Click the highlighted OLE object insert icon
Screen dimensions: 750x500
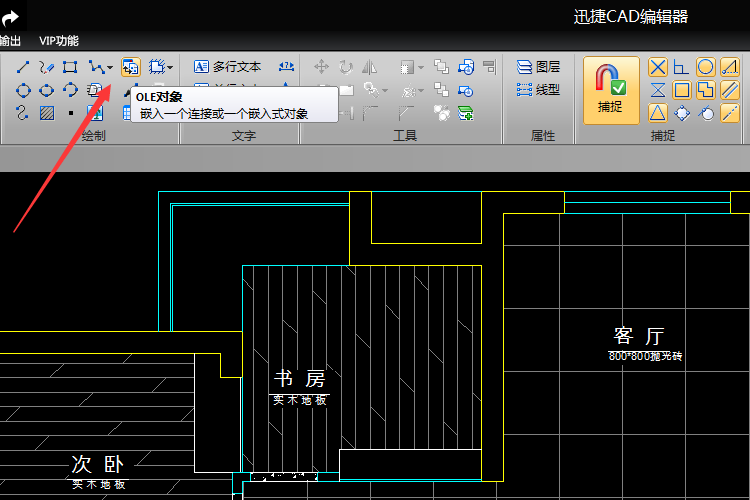131,67
